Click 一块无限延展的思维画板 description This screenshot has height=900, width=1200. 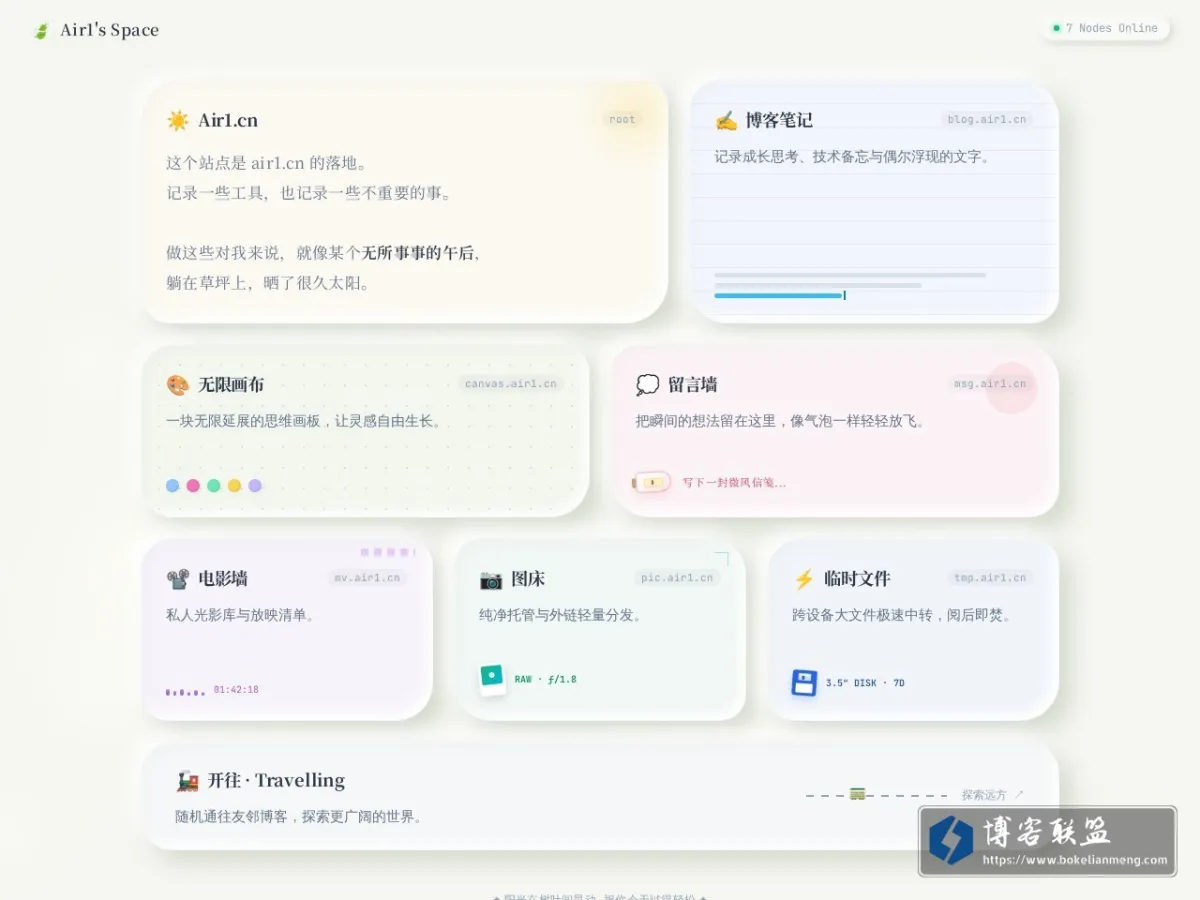tap(304, 421)
